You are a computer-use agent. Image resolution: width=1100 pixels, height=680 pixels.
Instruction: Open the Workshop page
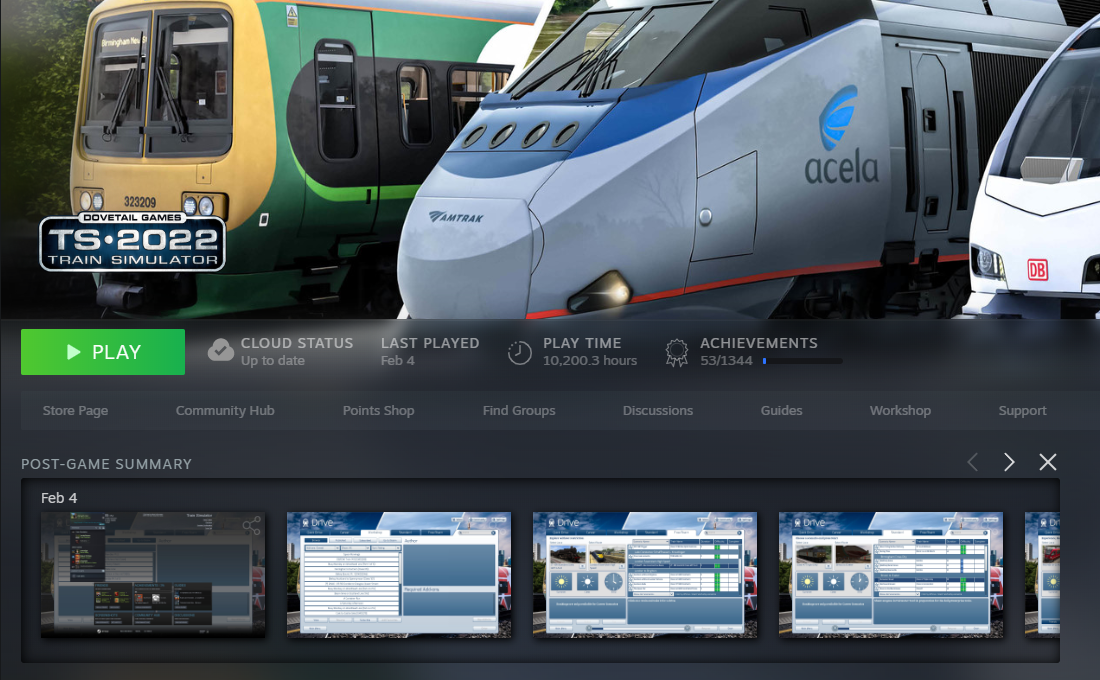pyautogui.click(x=900, y=411)
